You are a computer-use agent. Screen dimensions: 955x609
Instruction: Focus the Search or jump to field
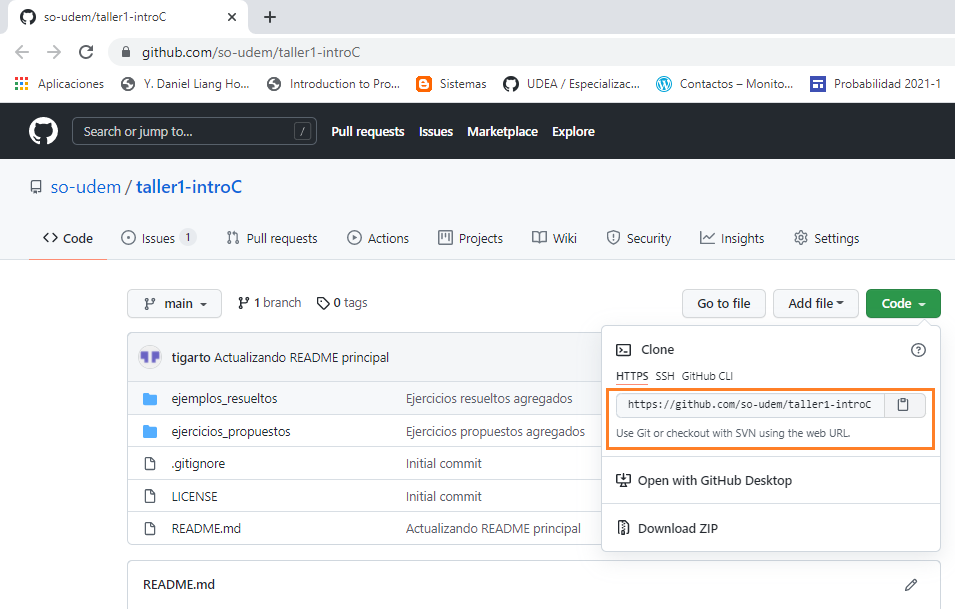coord(194,131)
